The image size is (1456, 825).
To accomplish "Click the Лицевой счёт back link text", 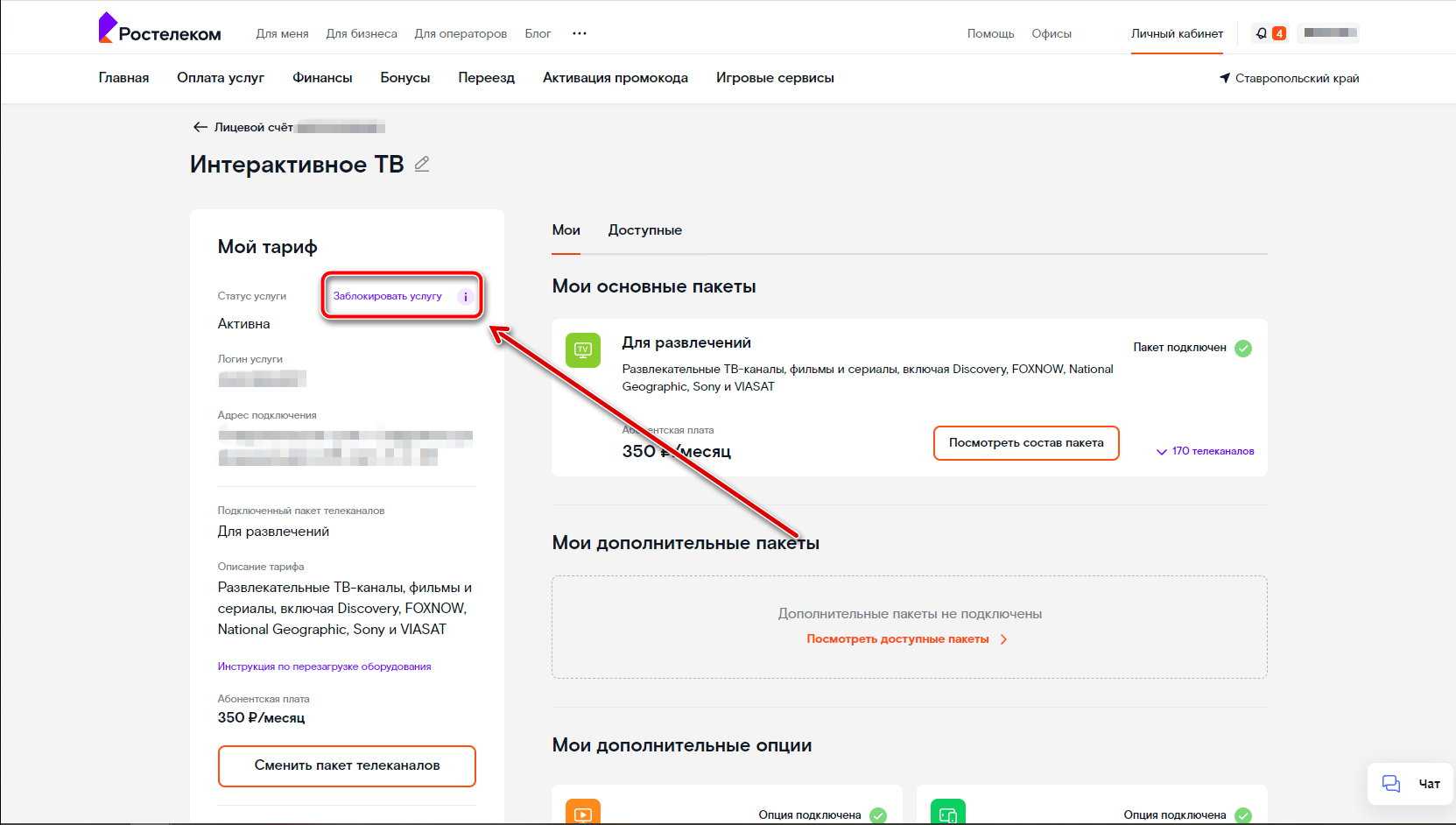I will (253, 127).
